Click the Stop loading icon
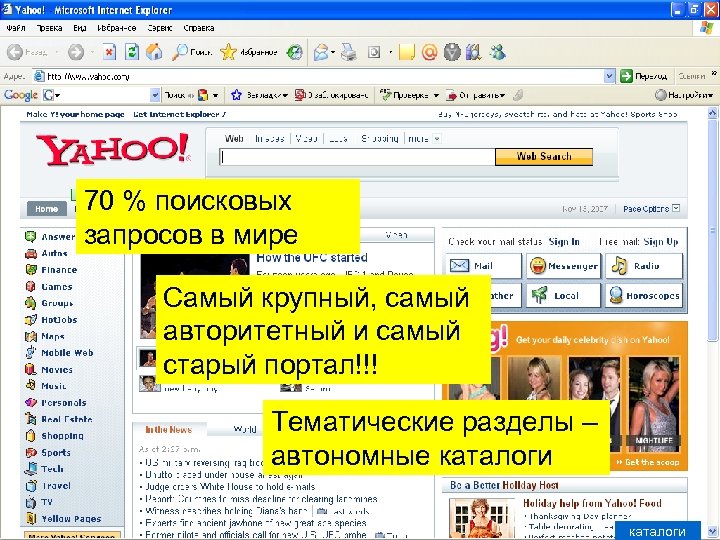Screen dimensions: 720x540 (x=109, y=52)
